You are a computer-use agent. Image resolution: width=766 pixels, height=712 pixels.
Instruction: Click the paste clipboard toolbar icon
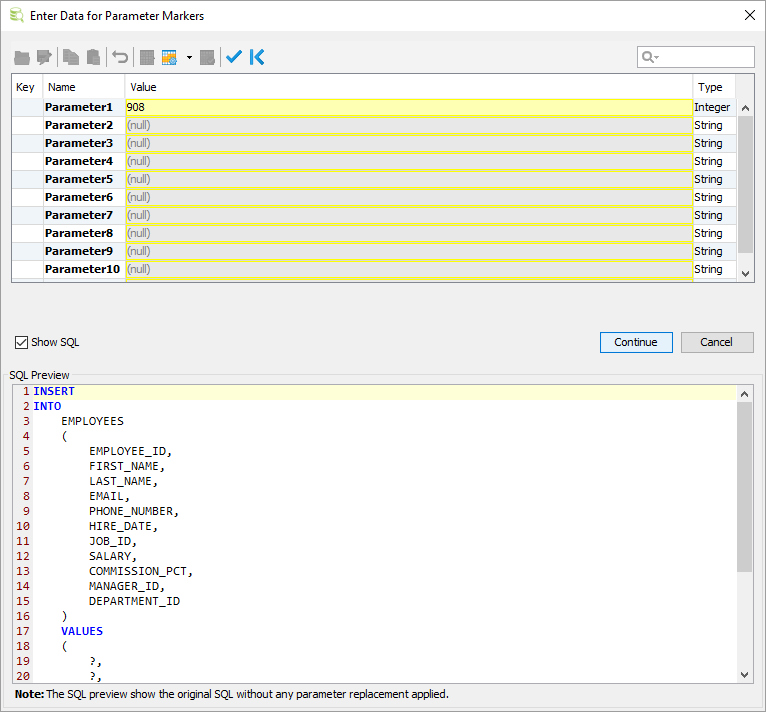pyautogui.click(x=93, y=58)
